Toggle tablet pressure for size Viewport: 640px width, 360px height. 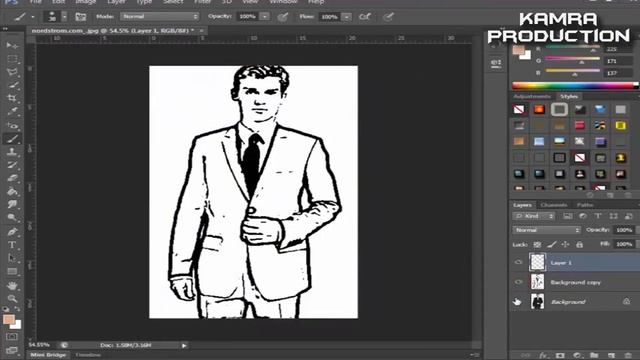(388, 17)
